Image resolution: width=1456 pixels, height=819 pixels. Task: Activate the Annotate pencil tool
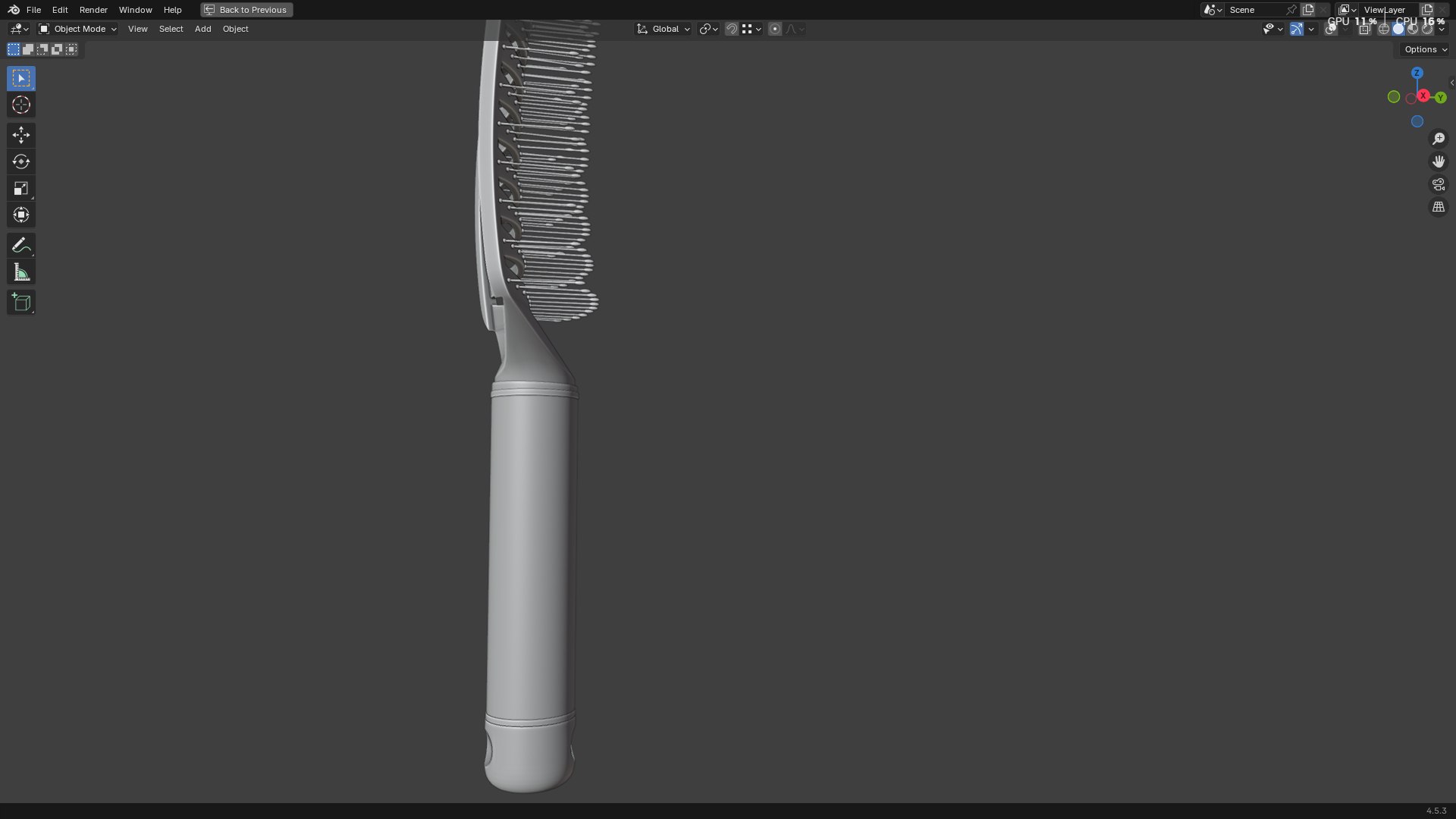[x=21, y=245]
